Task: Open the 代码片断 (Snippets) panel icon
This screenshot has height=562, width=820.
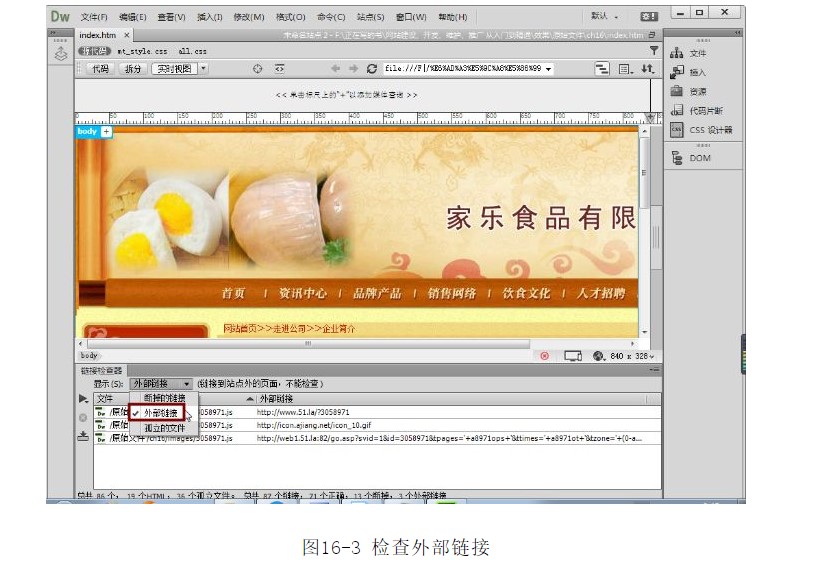Action: (x=677, y=110)
